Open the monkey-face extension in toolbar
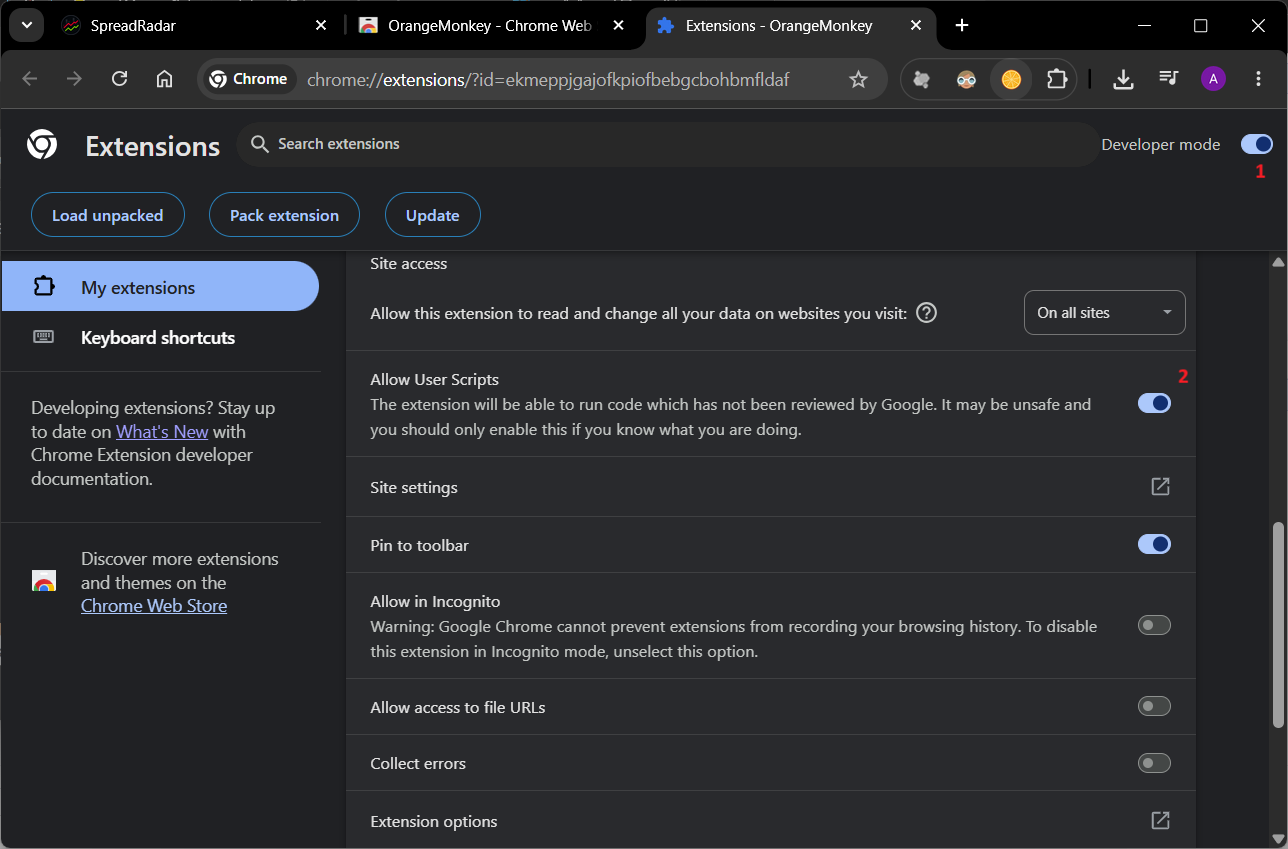 click(966, 79)
